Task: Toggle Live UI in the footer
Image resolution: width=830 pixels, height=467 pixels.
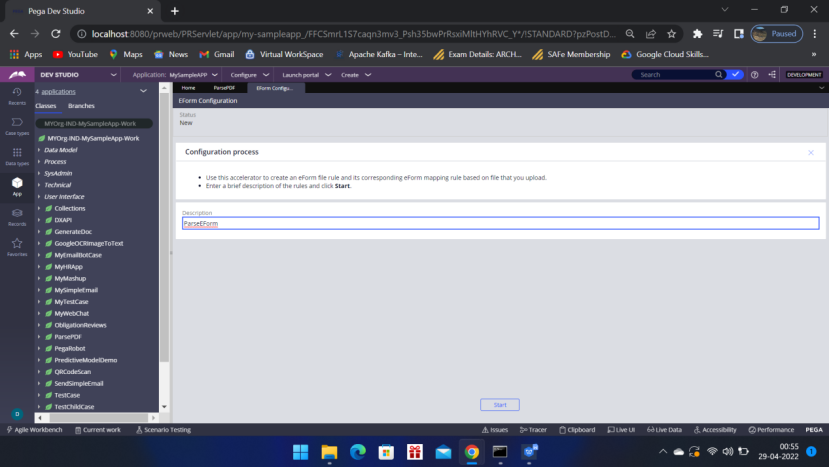Action: click(621, 429)
